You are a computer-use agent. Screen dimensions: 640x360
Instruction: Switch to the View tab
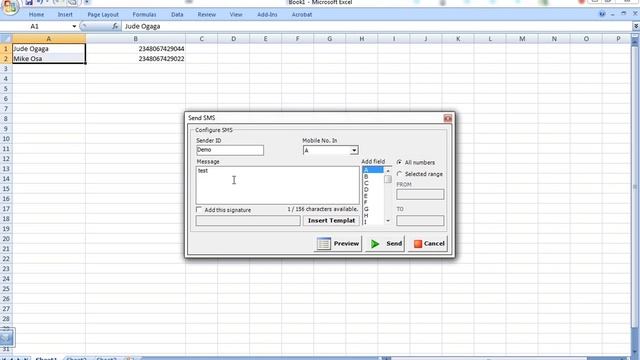tap(236, 15)
